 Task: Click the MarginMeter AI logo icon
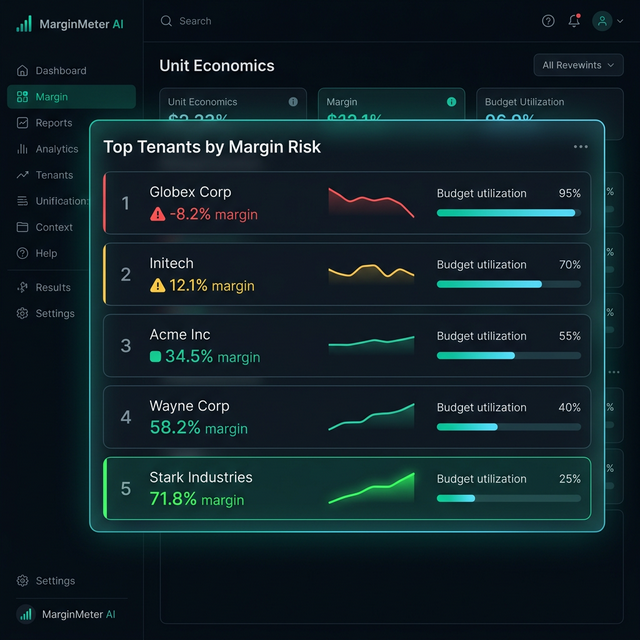[x=24, y=24]
